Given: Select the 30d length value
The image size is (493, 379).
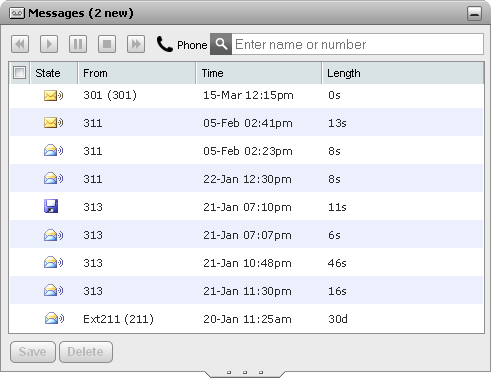Looking at the screenshot, I should click(338, 319).
